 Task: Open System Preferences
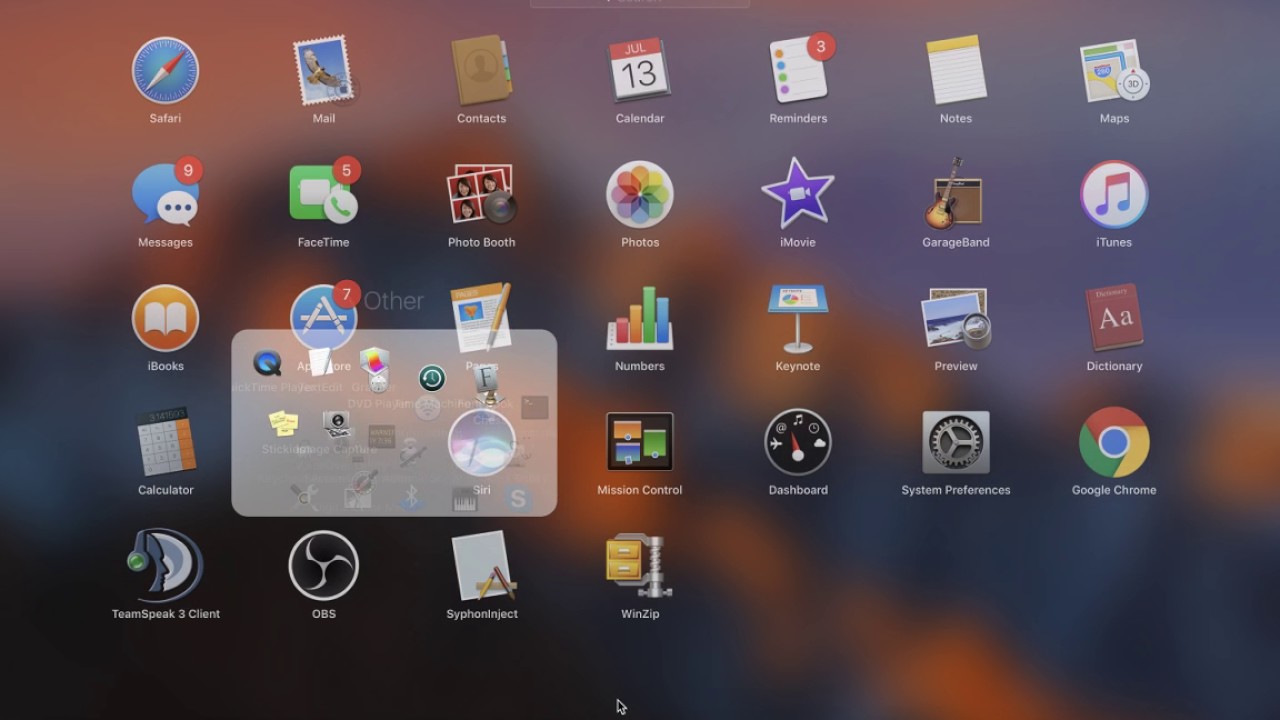click(x=956, y=443)
